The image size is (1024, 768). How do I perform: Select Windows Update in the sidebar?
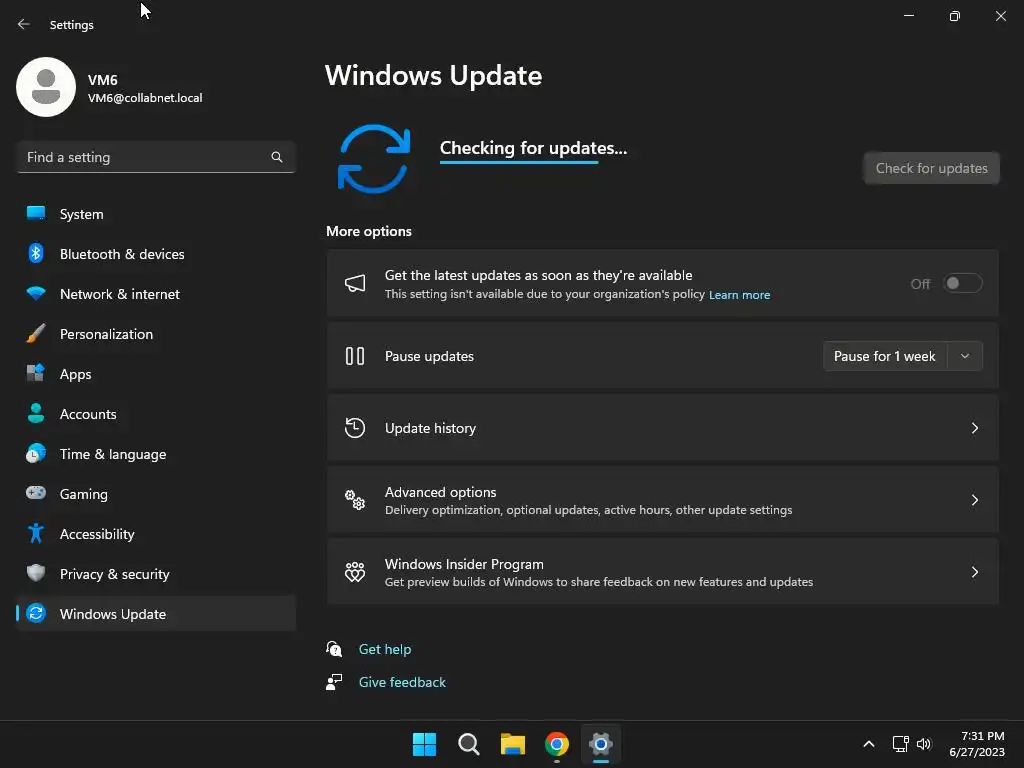(x=155, y=613)
